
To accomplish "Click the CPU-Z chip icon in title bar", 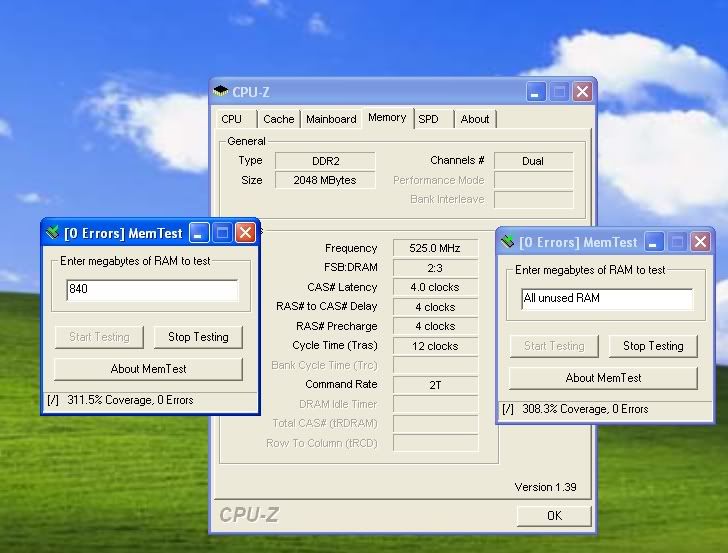I will click(221, 91).
